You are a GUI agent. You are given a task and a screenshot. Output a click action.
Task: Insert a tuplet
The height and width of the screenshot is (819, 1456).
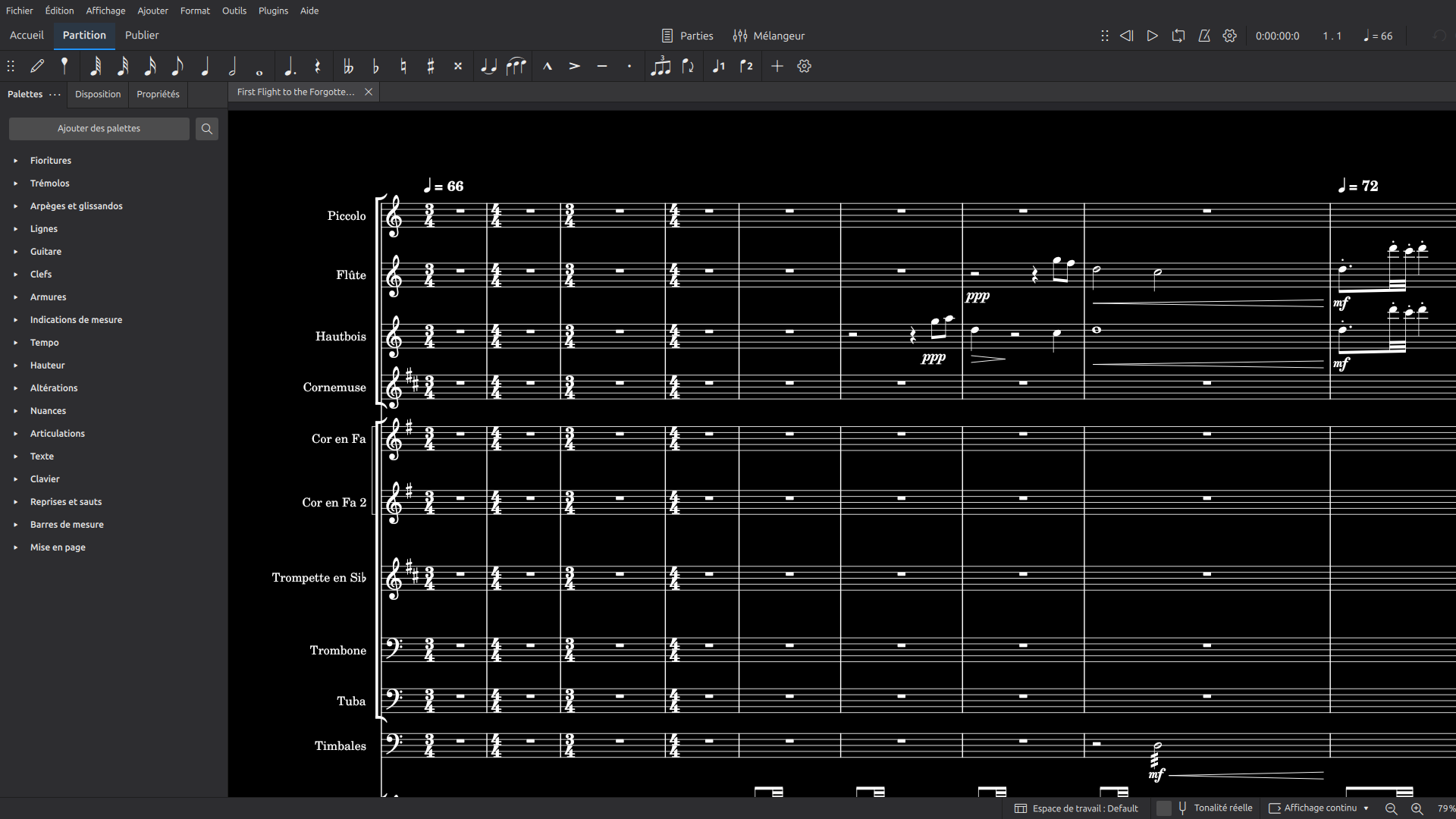tap(661, 67)
